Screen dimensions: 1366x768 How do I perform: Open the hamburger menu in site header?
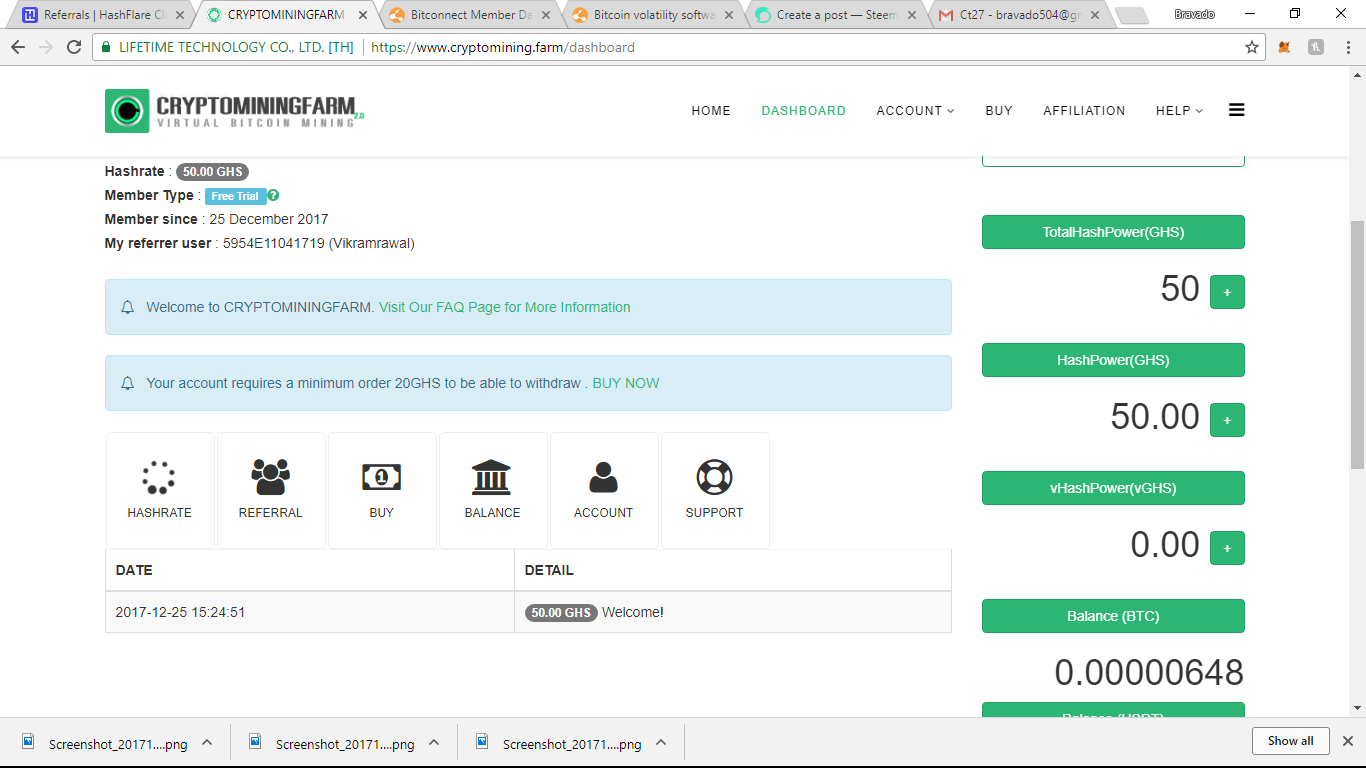point(1237,110)
